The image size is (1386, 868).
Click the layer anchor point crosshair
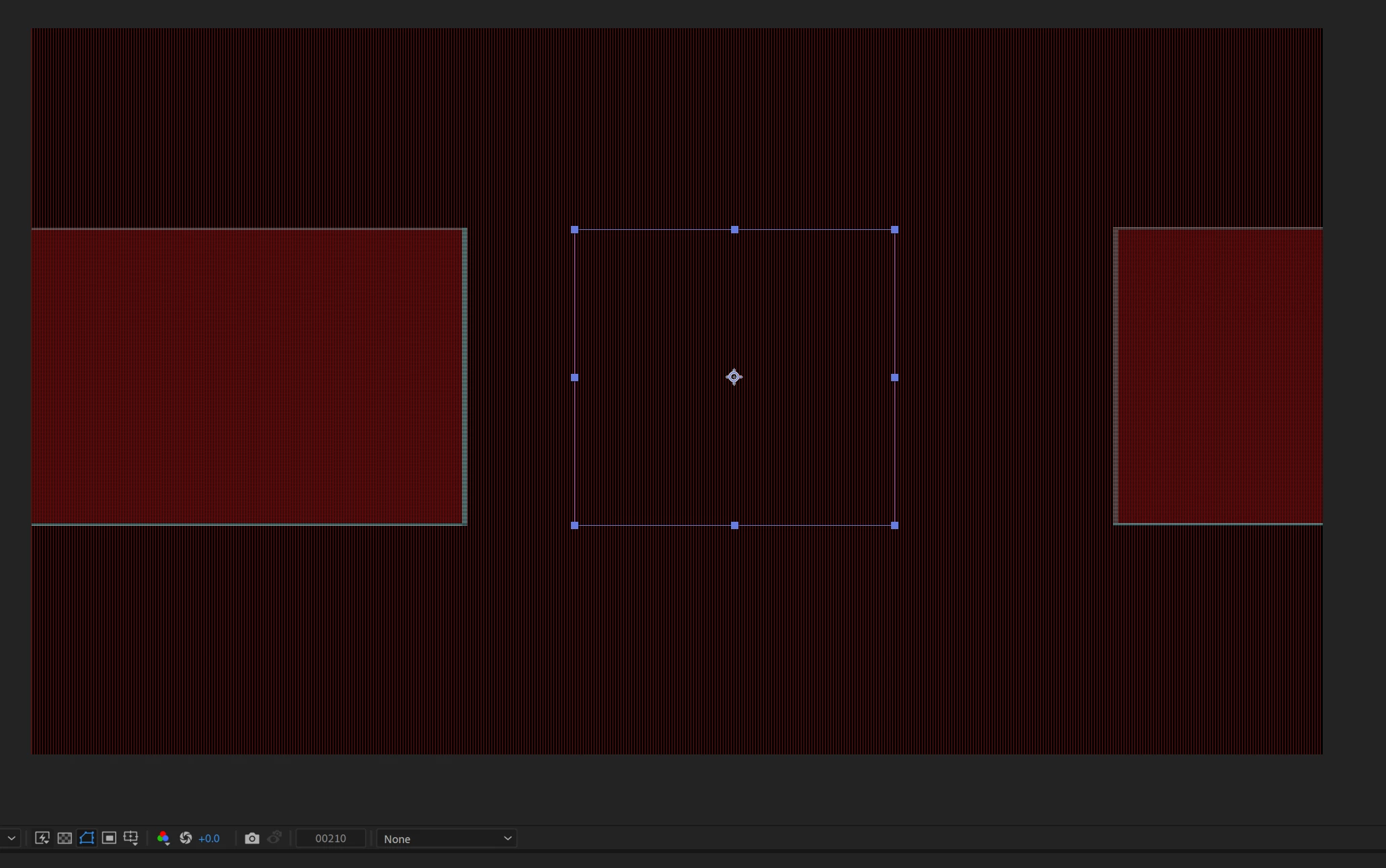coord(734,377)
